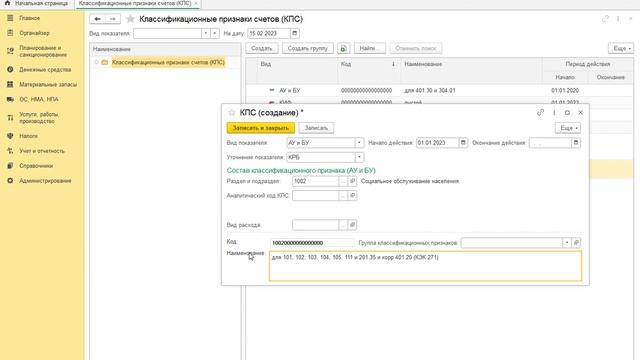The image size is (640, 360).
Task: Sort by the Код column header
Action: point(368,64)
